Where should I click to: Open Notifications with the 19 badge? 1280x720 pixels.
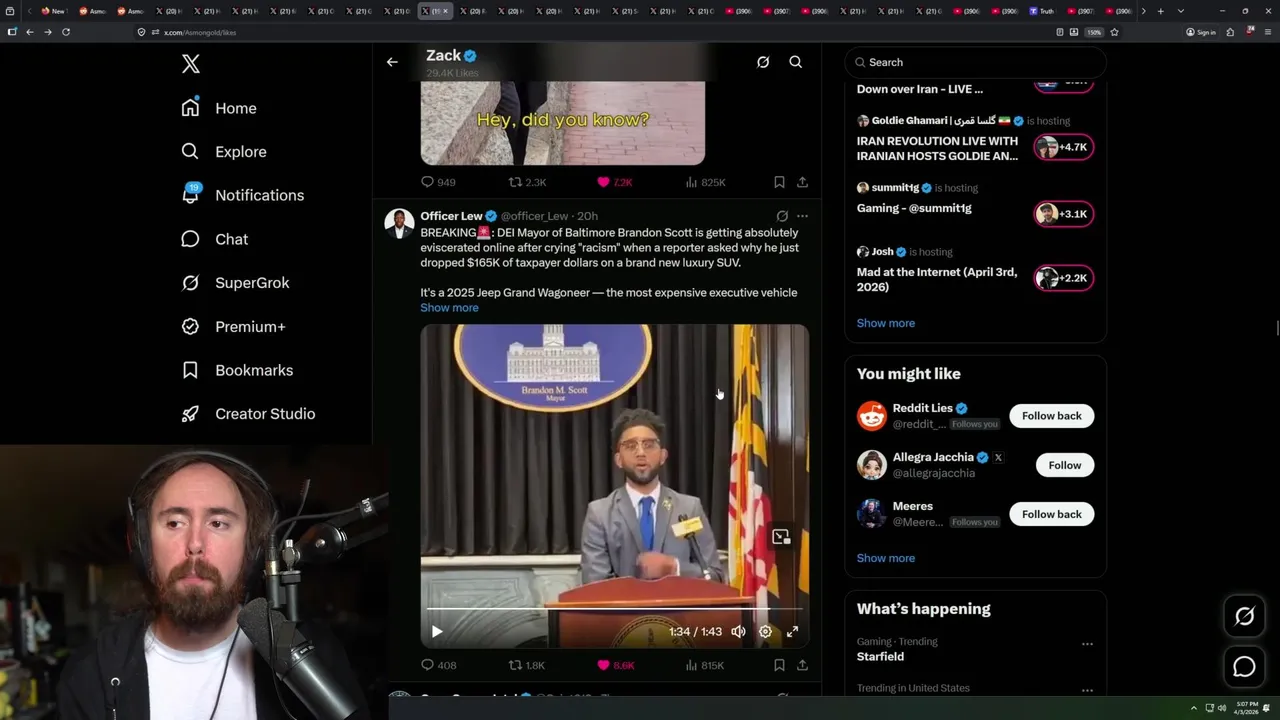[x=242, y=195]
